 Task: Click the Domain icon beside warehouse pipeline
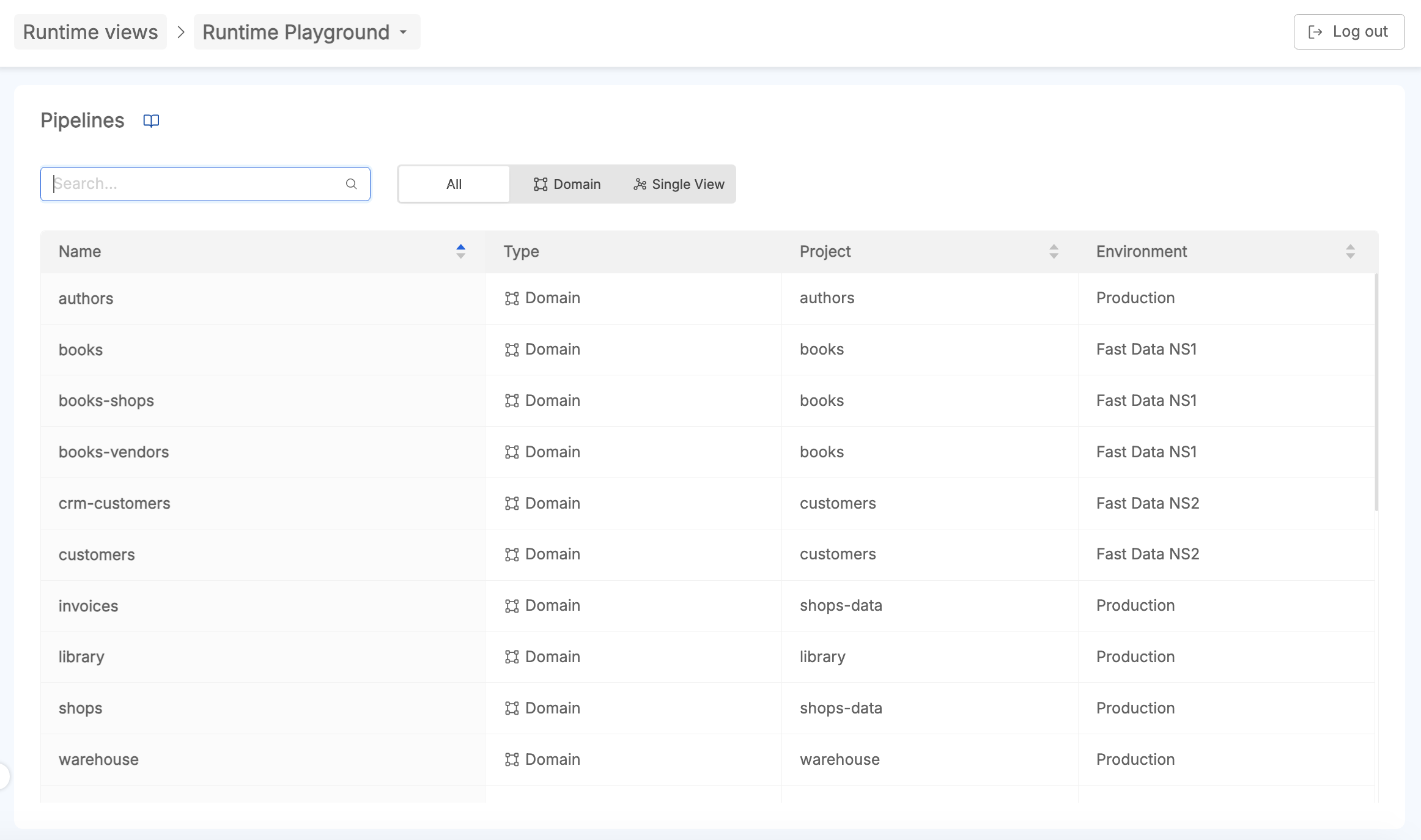(513, 759)
